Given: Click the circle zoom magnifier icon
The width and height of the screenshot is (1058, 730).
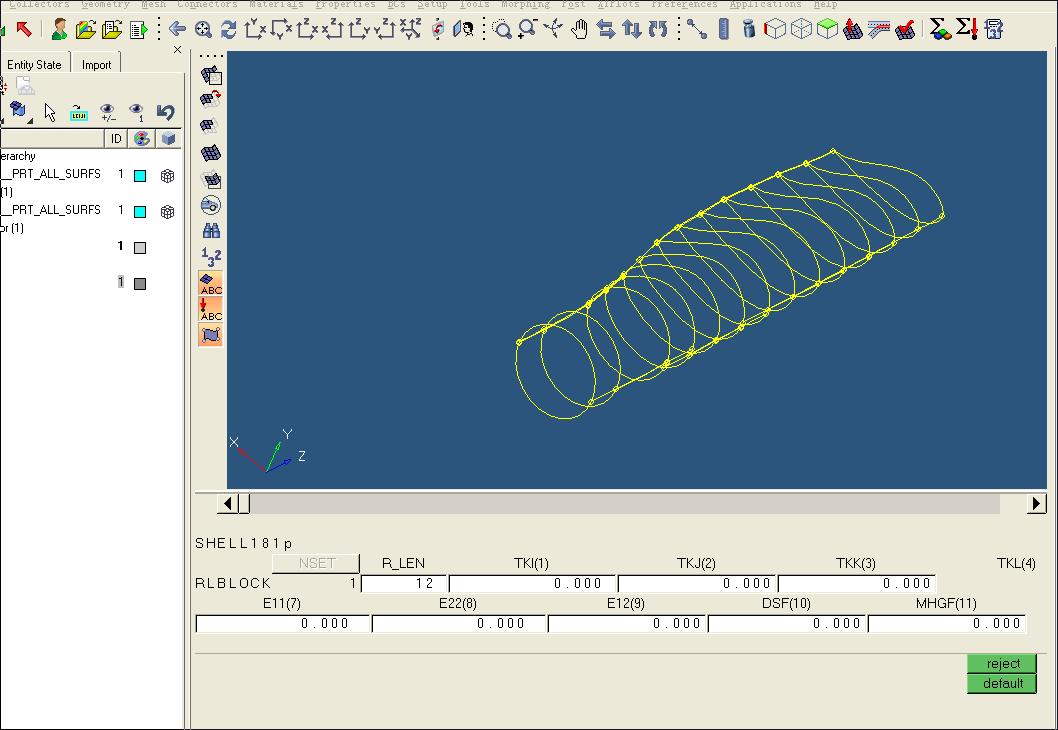Looking at the screenshot, I should coord(502,29).
